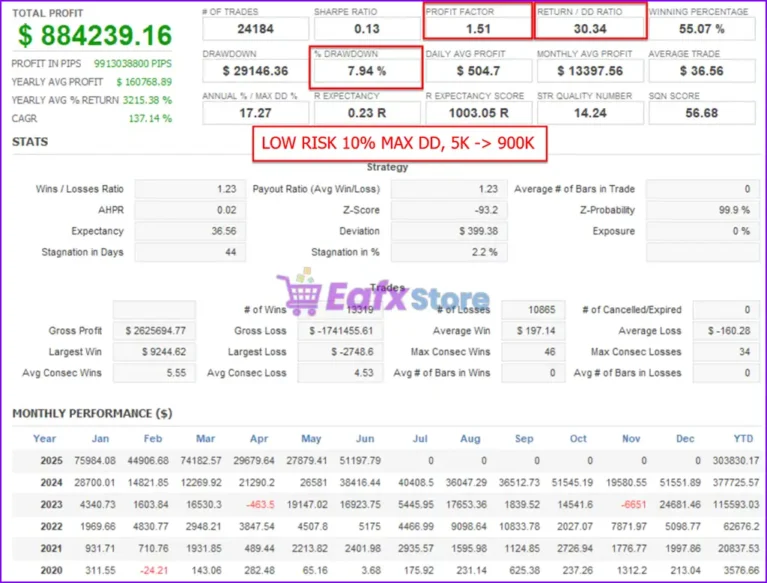The height and width of the screenshot is (583, 767).
Task: Click the return / DD ratio value 30.34
Action: (590, 29)
